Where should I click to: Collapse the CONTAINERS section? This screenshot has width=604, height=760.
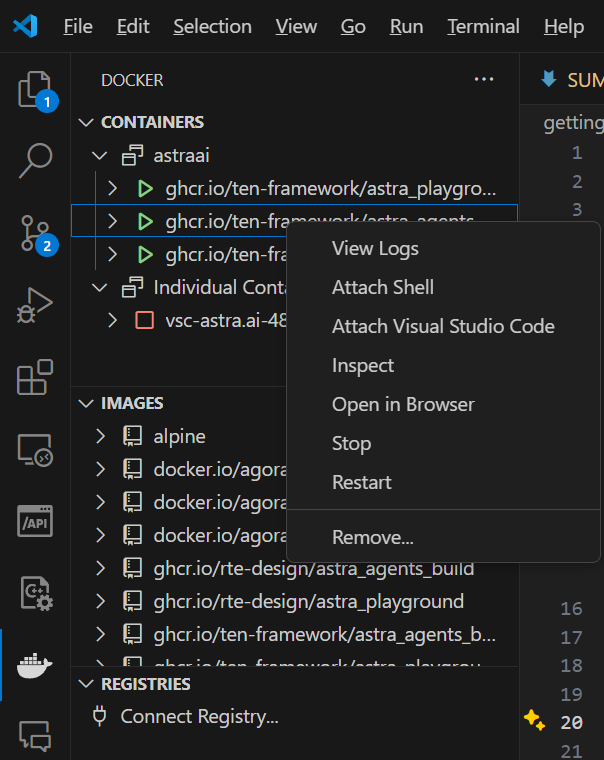[86, 122]
